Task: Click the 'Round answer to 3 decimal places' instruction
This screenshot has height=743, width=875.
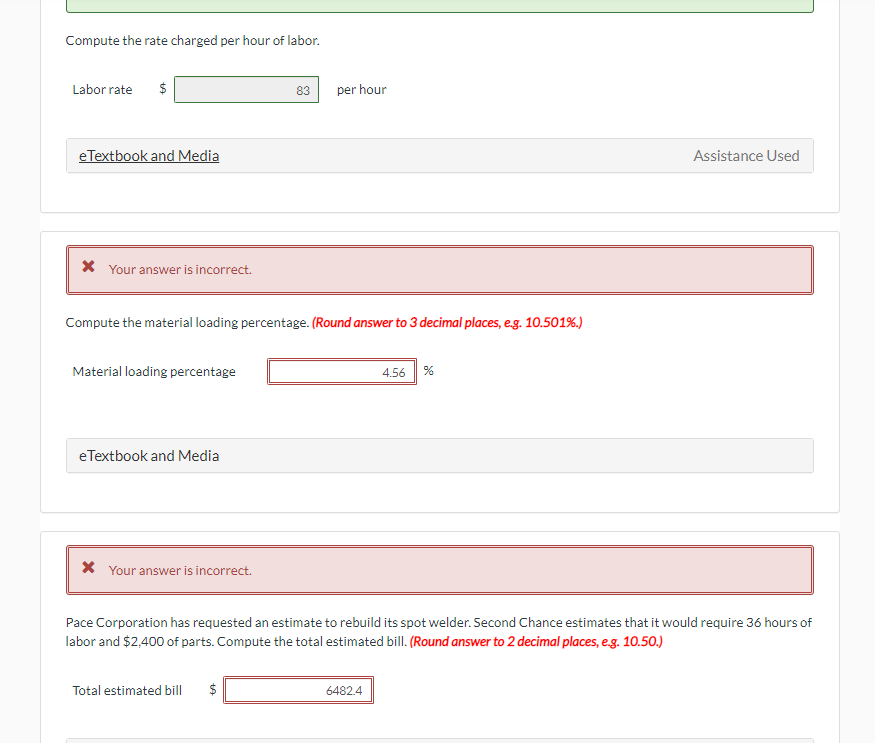Action: tap(447, 323)
